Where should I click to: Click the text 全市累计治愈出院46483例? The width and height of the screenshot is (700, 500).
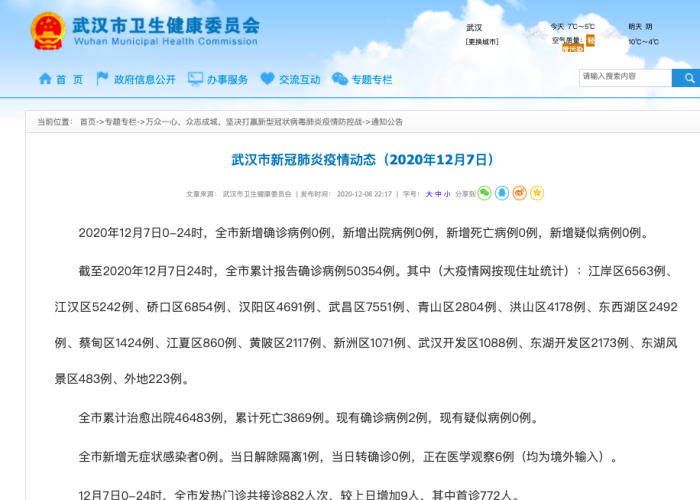coord(150,418)
